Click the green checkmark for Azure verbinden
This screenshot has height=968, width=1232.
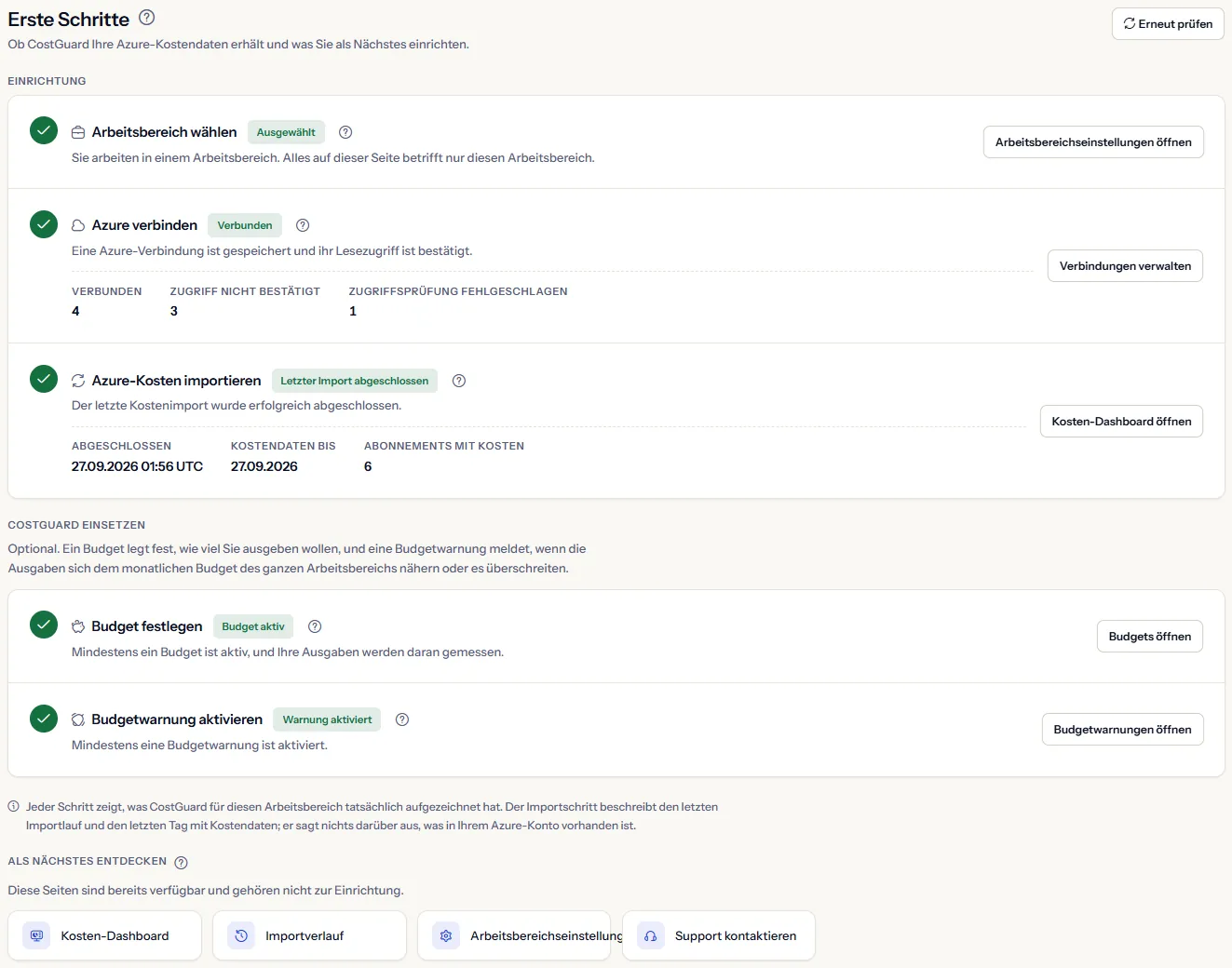(44, 223)
